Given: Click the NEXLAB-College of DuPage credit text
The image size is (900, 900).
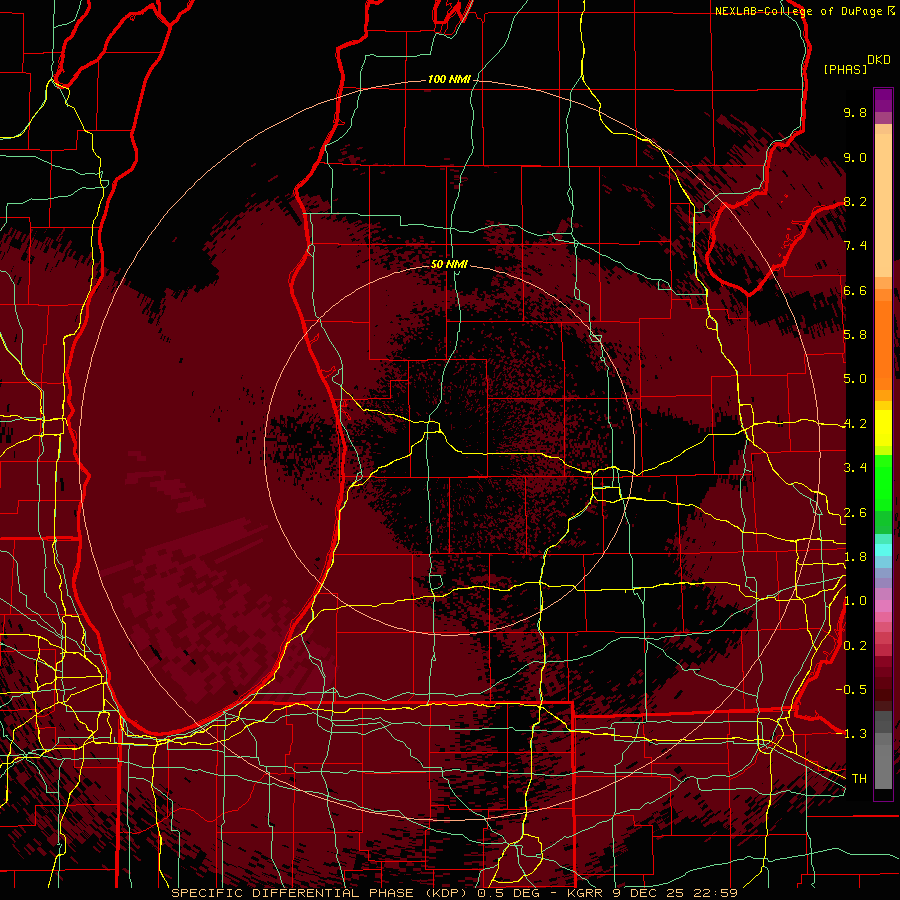Looking at the screenshot, I should 798,11.
